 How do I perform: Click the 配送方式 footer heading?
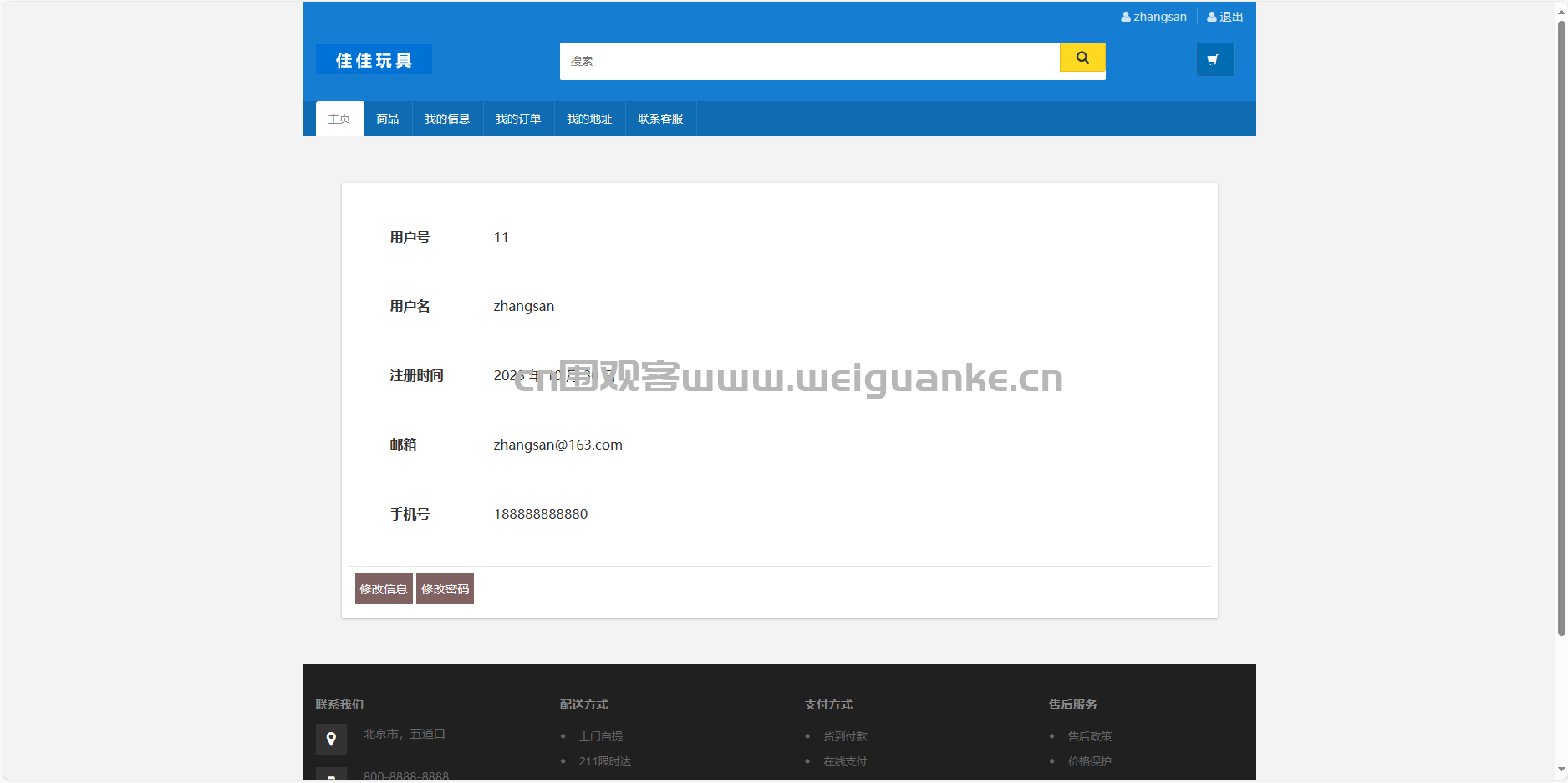tap(584, 704)
